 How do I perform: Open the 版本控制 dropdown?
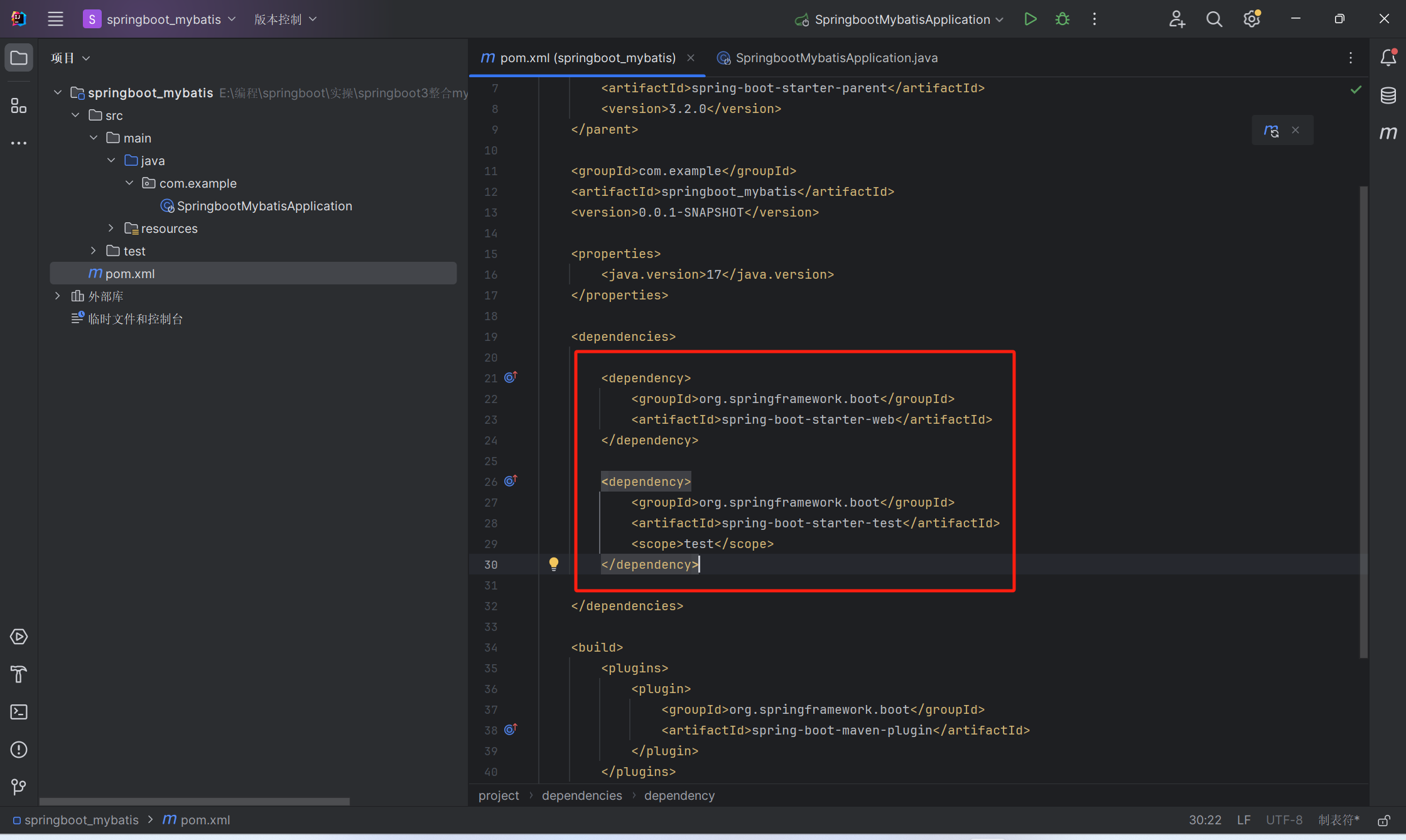(x=285, y=19)
